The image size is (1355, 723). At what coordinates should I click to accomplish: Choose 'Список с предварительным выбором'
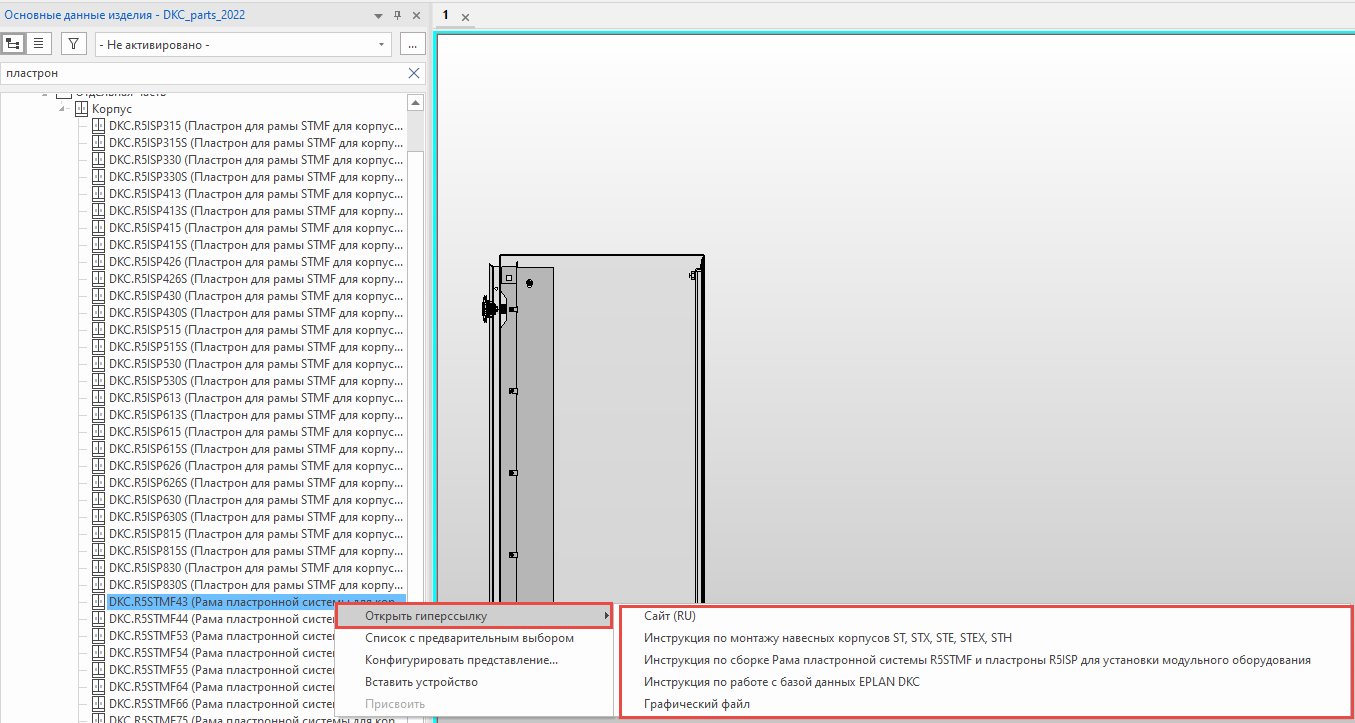pos(469,638)
